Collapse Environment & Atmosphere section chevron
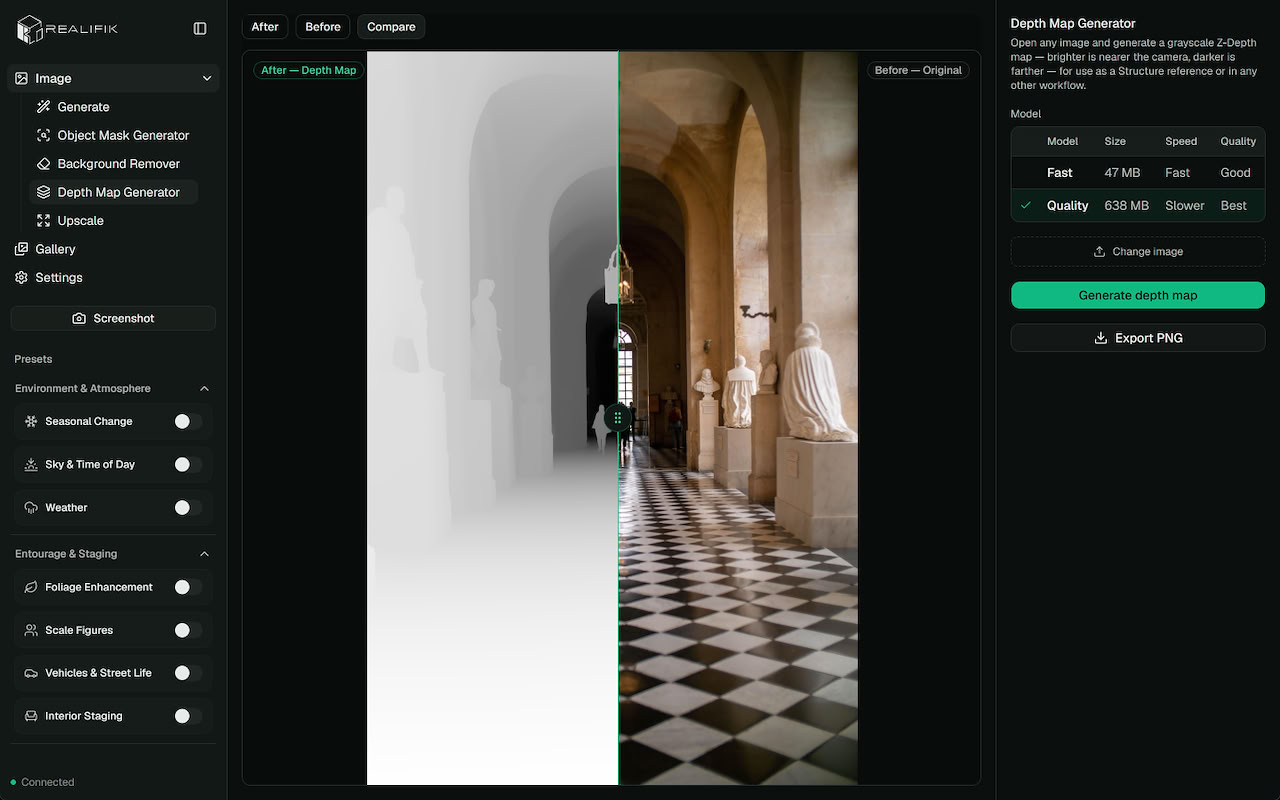This screenshot has height=800, width=1280. pos(205,388)
